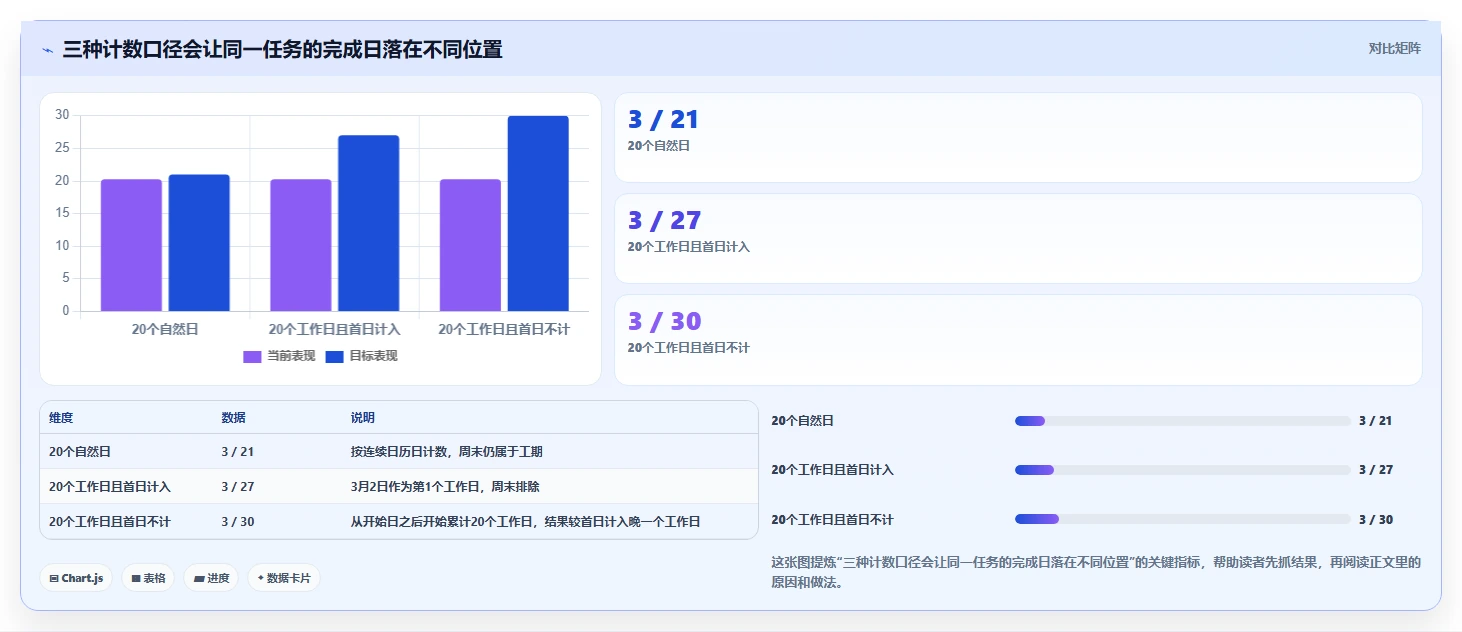Click the Chart.js tag
This screenshot has height=632, width=1462.
click(x=76, y=578)
